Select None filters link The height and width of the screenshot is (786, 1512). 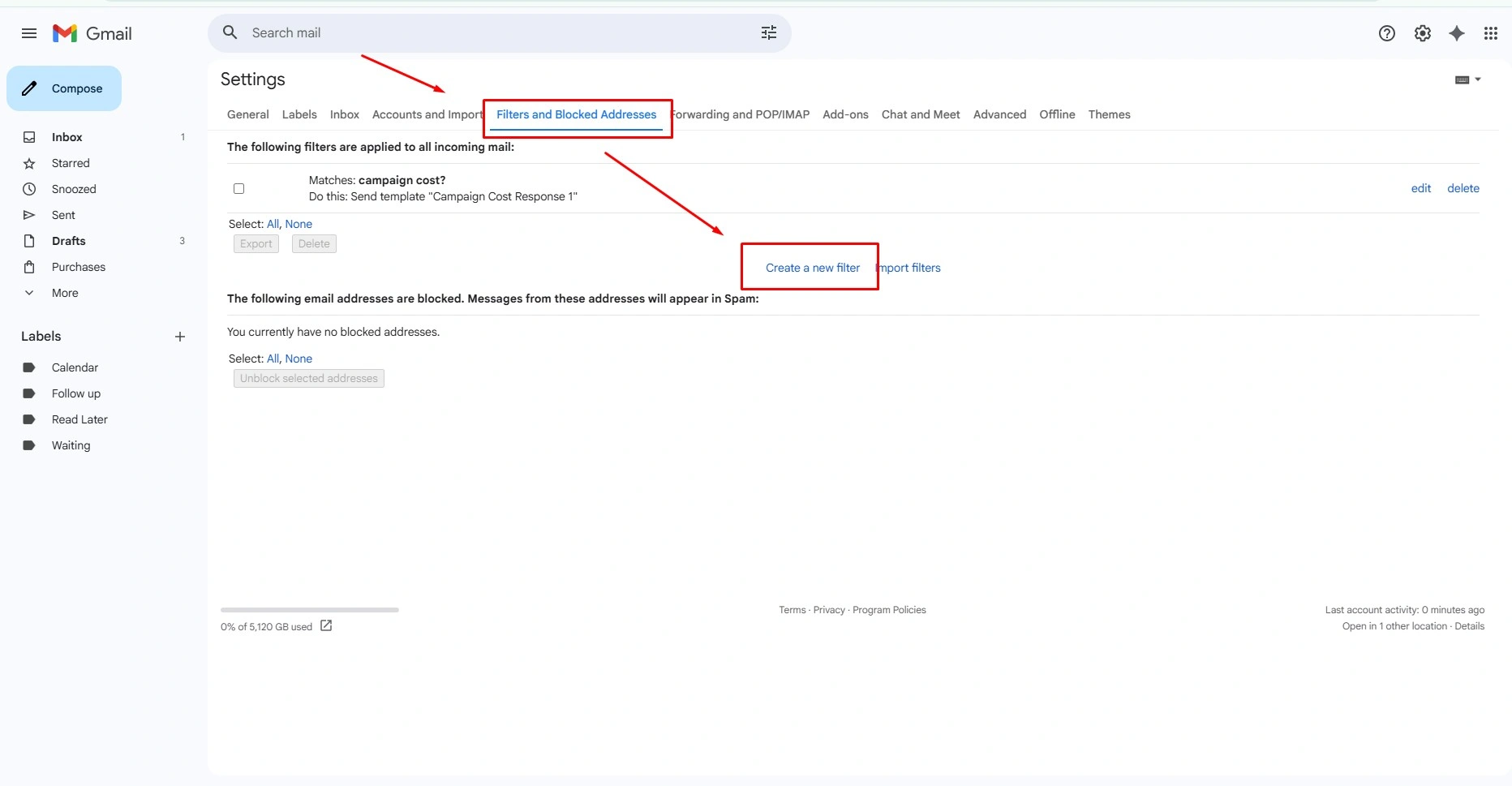click(x=299, y=224)
